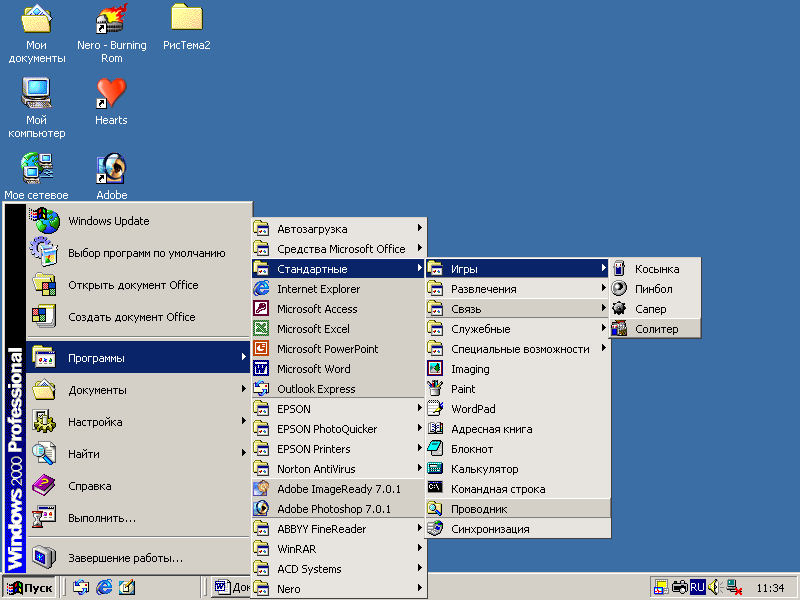
Task: Click the Internet Explorer quick launch icon
Action: click(104, 587)
